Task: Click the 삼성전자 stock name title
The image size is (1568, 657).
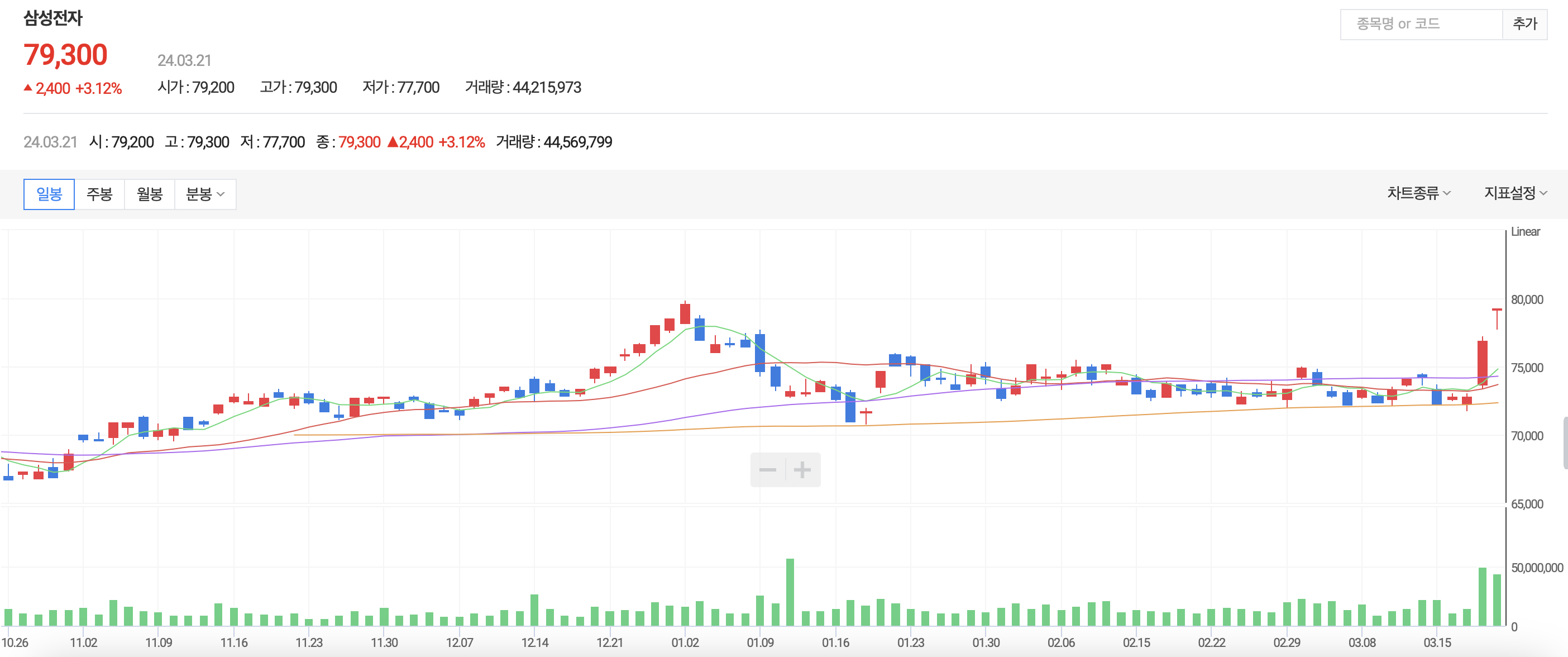Action: click(x=53, y=18)
